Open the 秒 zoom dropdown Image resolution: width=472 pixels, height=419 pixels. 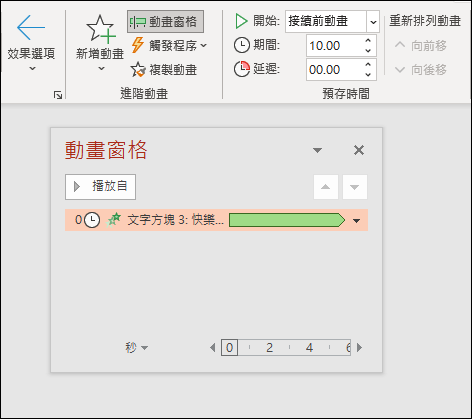[136, 348]
